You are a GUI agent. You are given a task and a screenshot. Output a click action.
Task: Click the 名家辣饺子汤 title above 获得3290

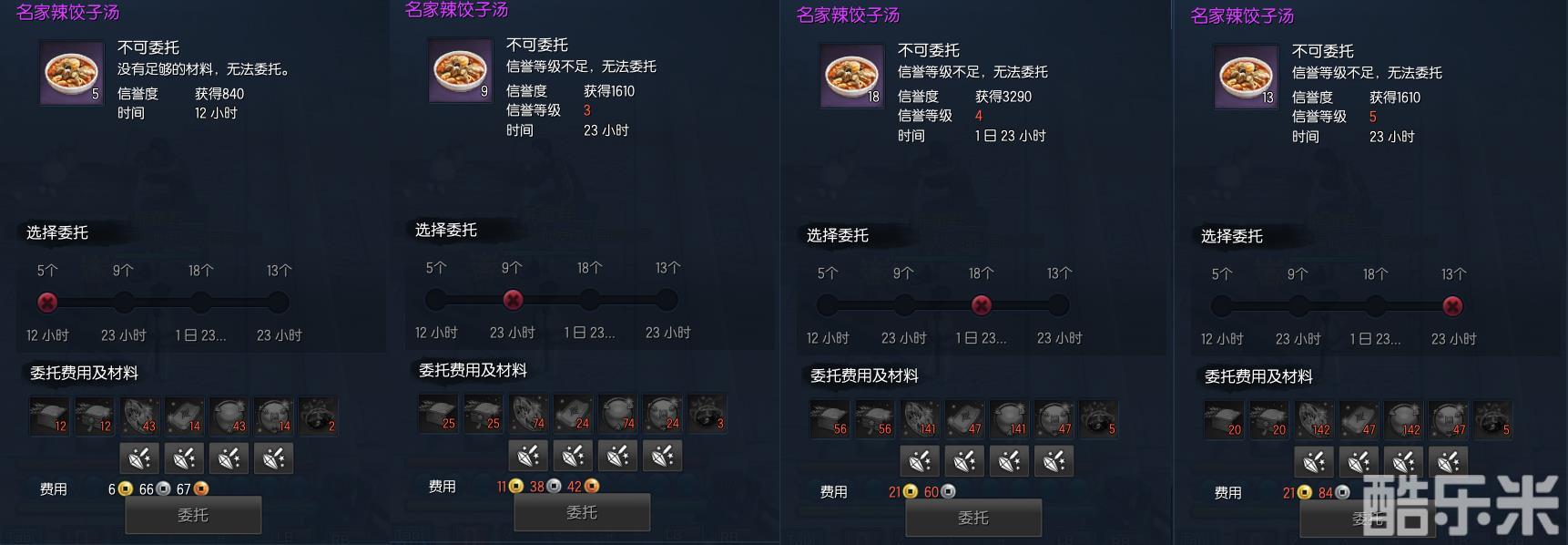tap(848, 15)
